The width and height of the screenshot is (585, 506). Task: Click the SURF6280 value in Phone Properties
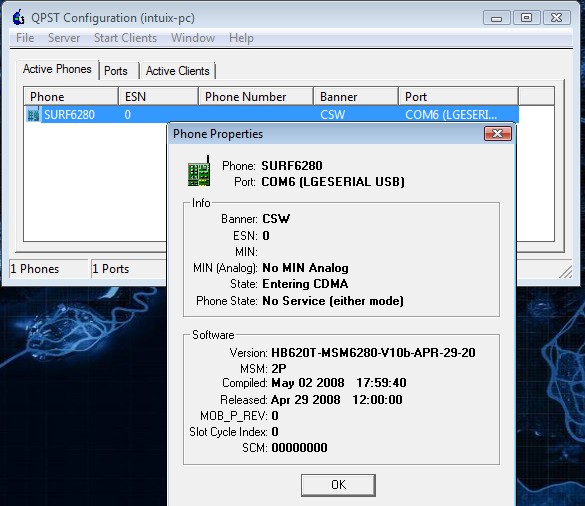point(292,165)
